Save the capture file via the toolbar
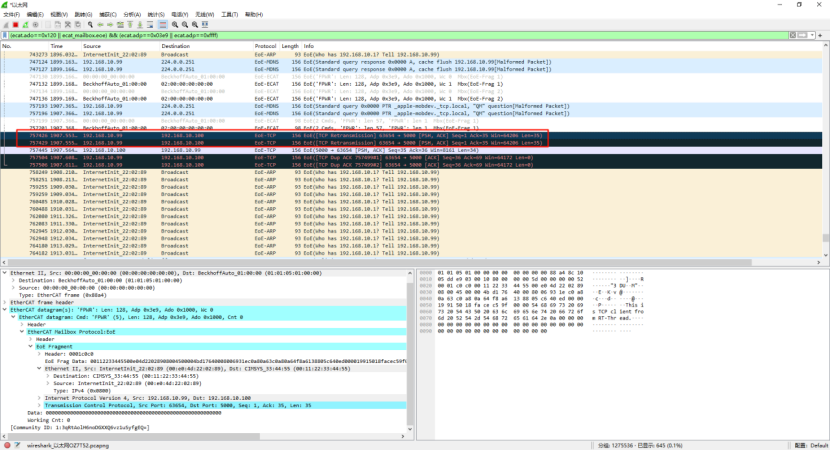 [58, 24]
